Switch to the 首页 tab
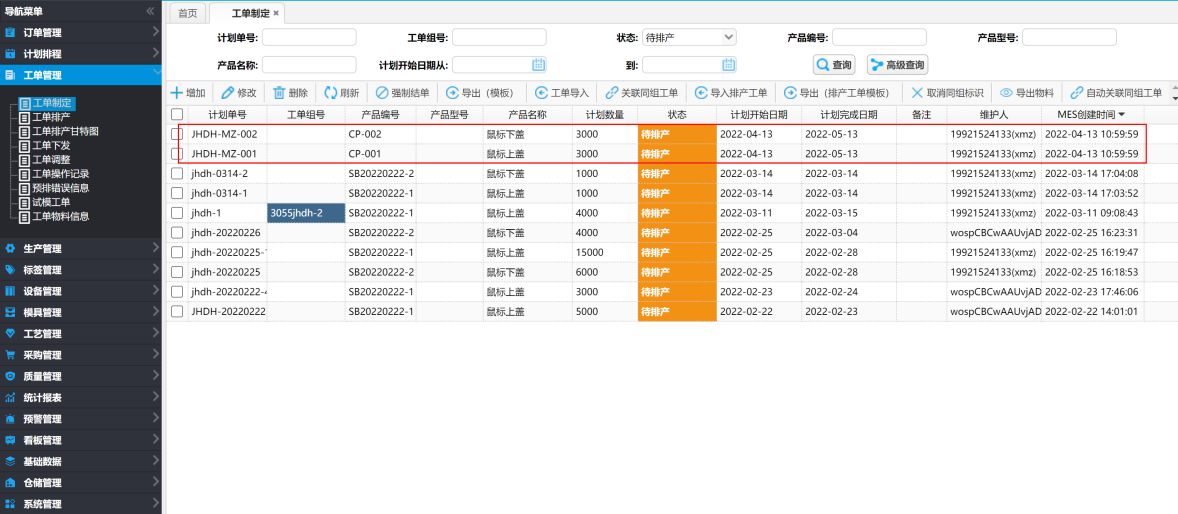Image resolution: width=1178 pixels, height=514 pixels. point(188,13)
